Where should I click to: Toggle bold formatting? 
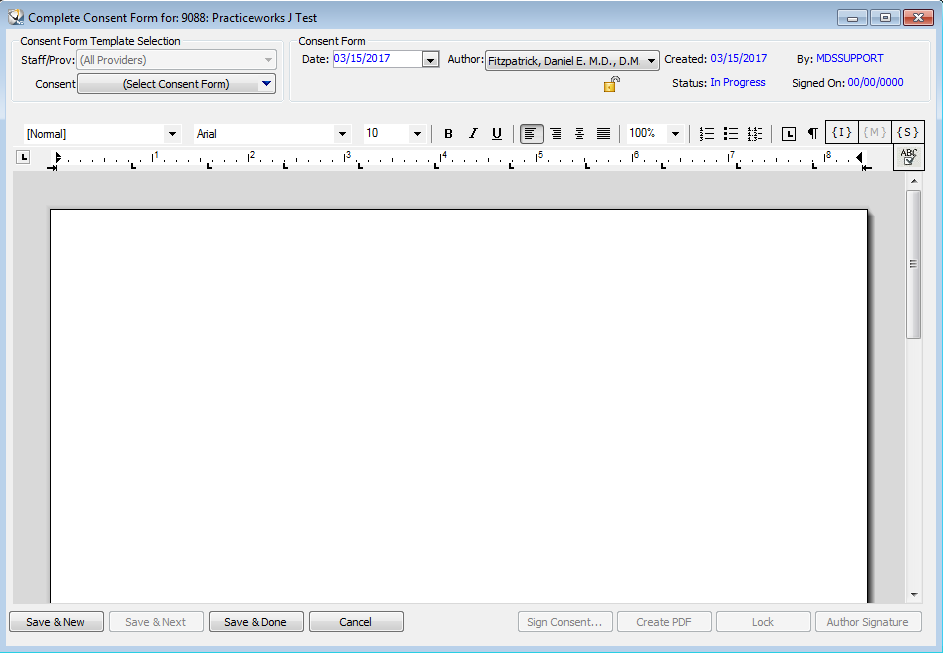[448, 133]
